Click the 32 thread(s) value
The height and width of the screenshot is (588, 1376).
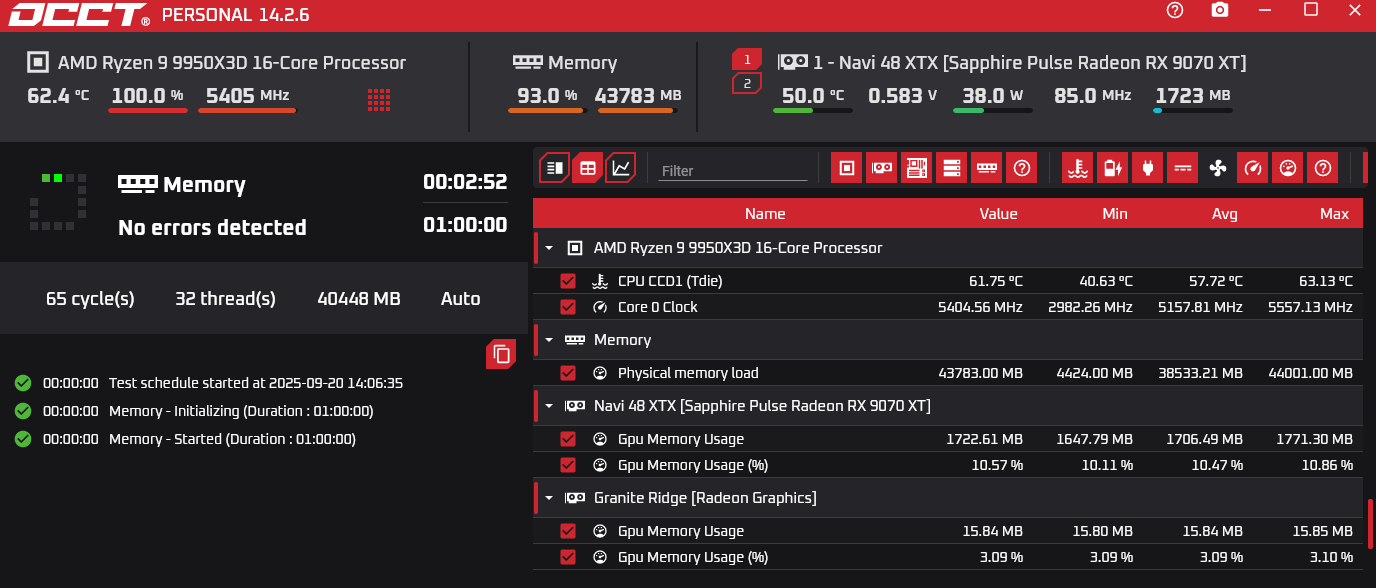pyautogui.click(x=225, y=298)
